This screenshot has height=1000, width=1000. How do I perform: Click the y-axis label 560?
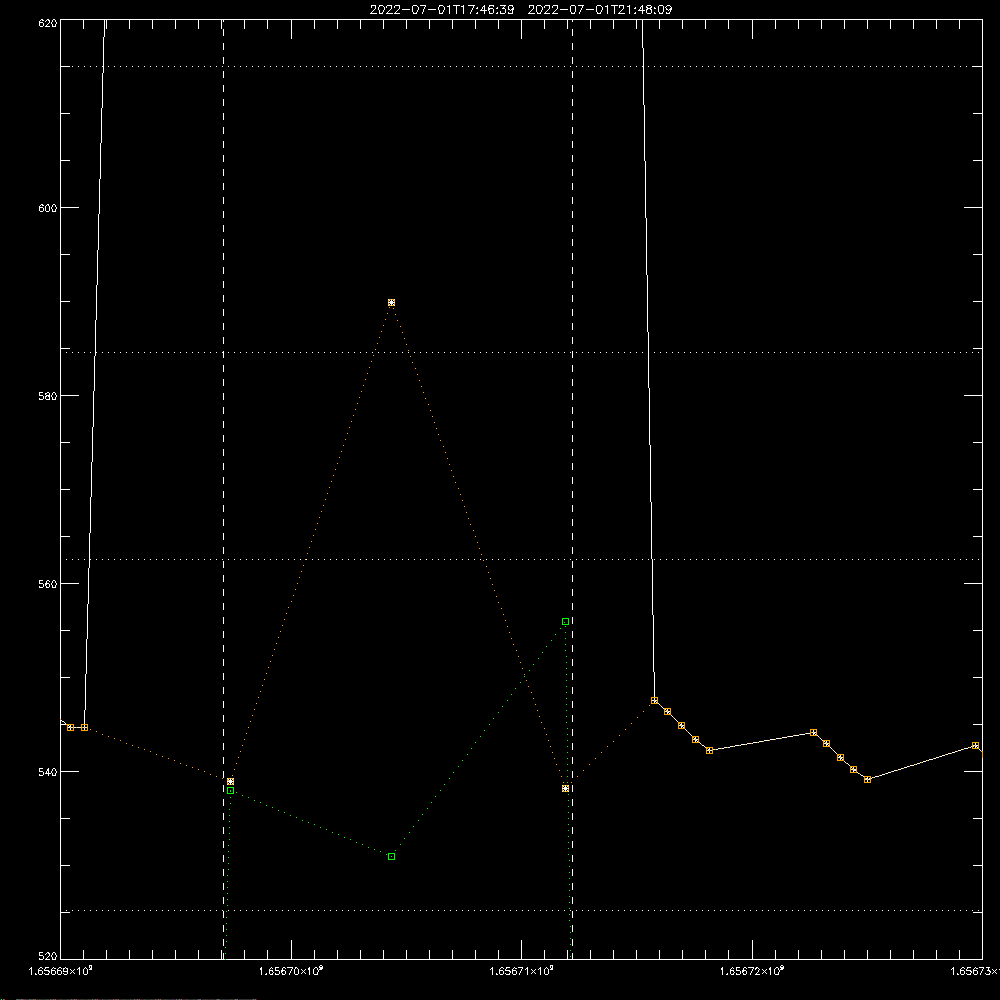pos(48,584)
